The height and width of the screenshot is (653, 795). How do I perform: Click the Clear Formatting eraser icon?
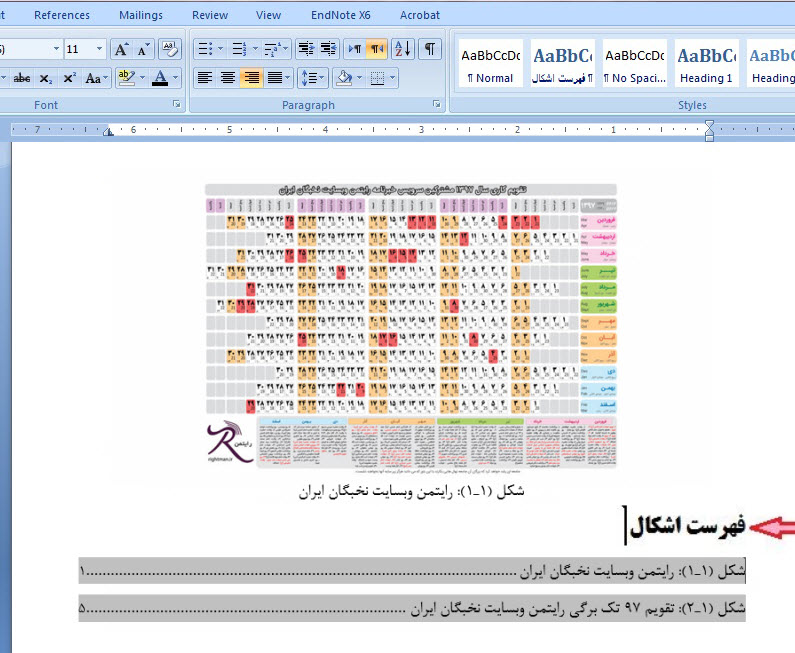coord(169,49)
